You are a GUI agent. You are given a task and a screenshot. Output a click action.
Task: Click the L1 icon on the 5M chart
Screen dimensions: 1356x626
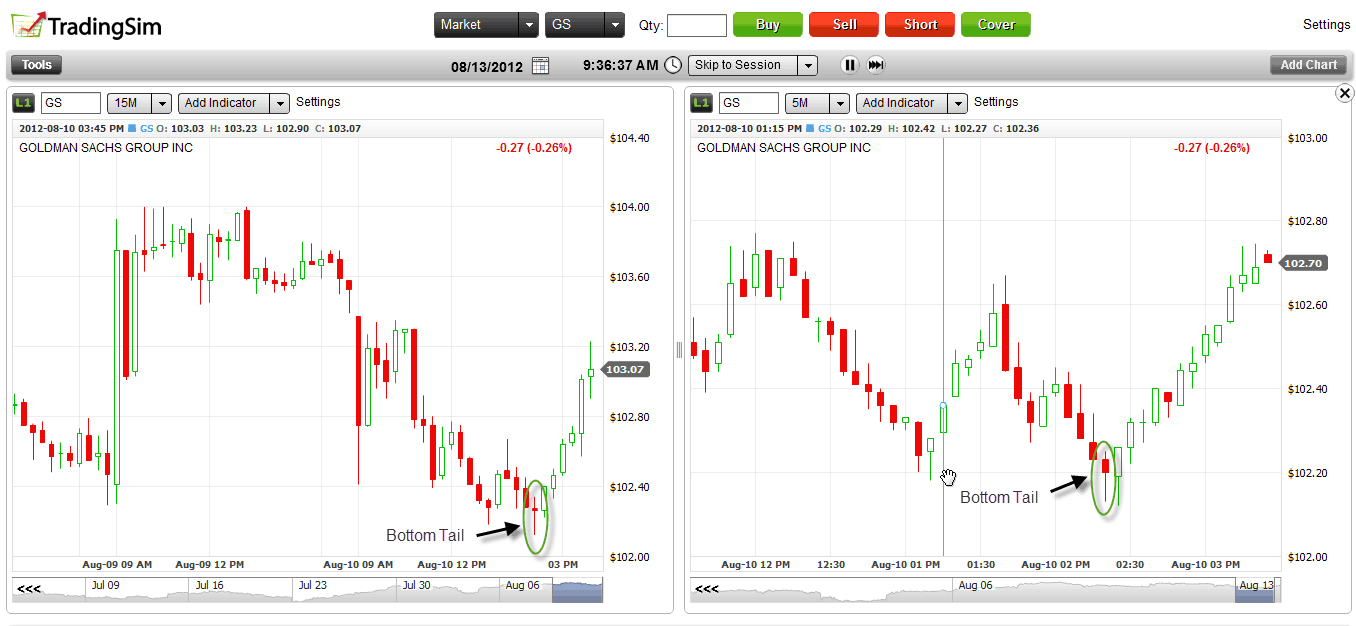pyautogui.click(x=702, y=103)
